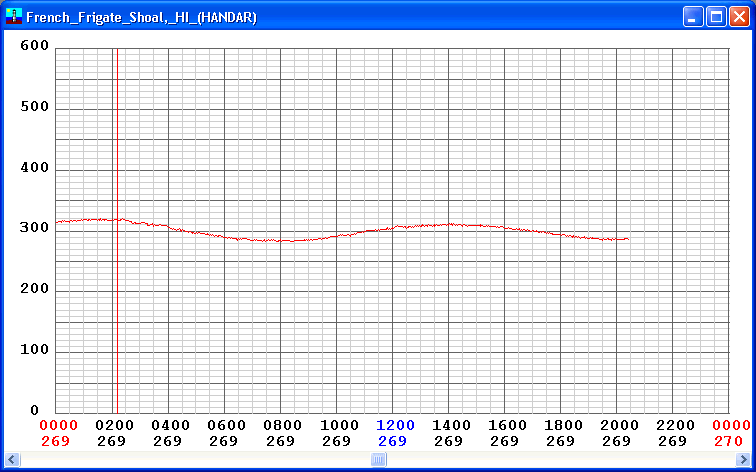This screenshot has width=756, height=472.
Task: Click the scrollbar track right of the thumb
Action: coord(560,460)
